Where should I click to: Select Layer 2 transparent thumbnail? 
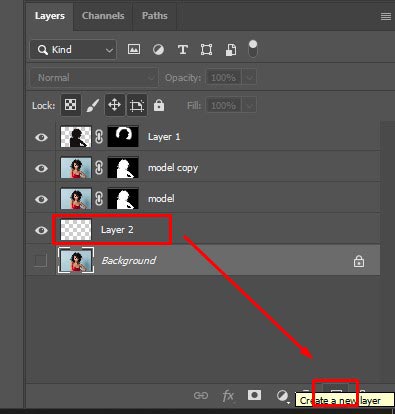pos(76,229)
